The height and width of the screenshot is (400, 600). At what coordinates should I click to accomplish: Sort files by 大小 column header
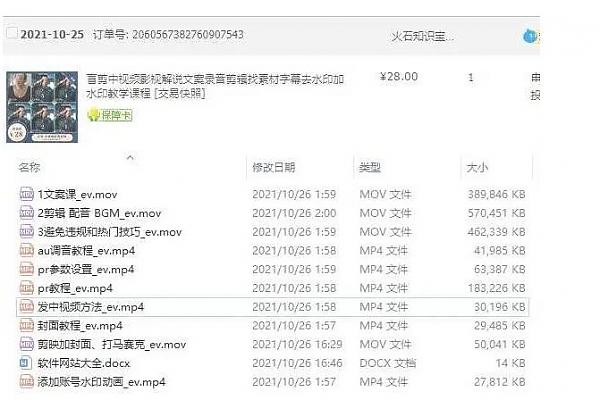[476, 168]
